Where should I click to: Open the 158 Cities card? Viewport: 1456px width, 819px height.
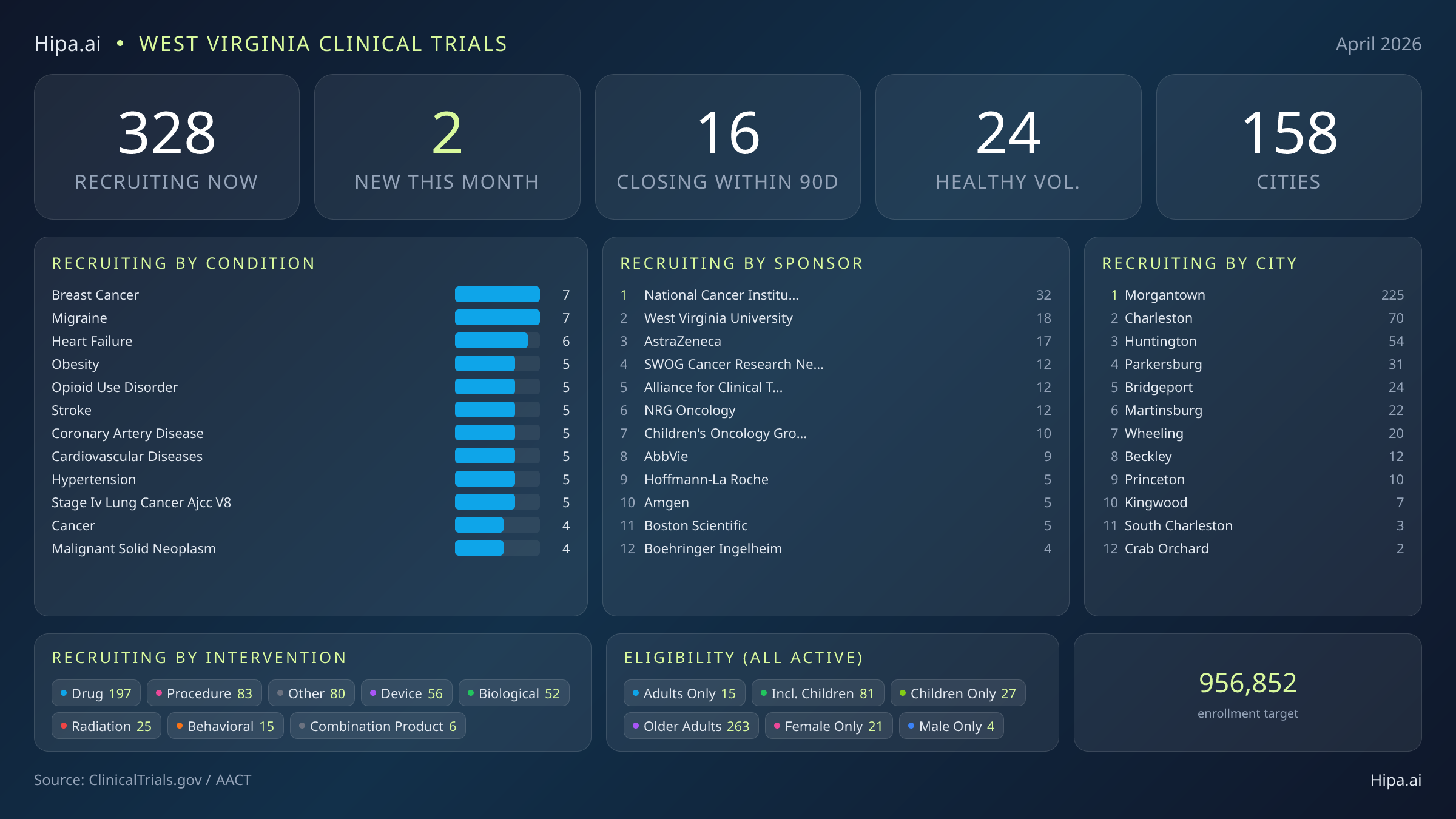tap(1289, 147)
